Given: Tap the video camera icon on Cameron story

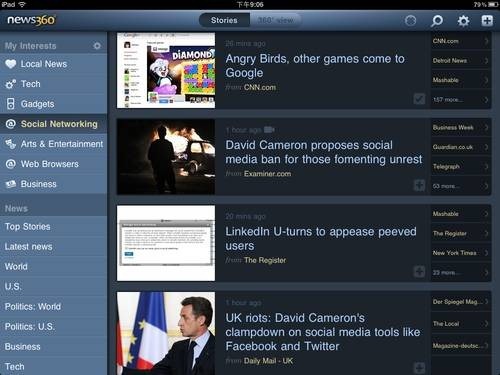Looking at the screenshot, I should click(269, 129).
